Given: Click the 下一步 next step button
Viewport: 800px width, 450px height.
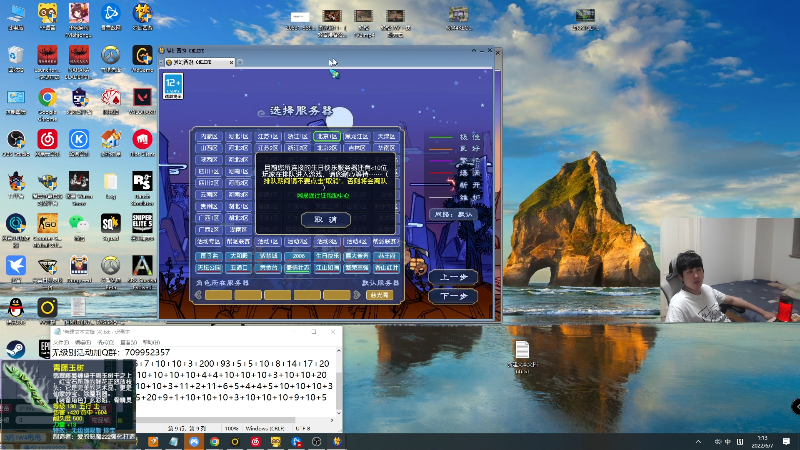Looking at the screenshot, I should coord(454,296).
